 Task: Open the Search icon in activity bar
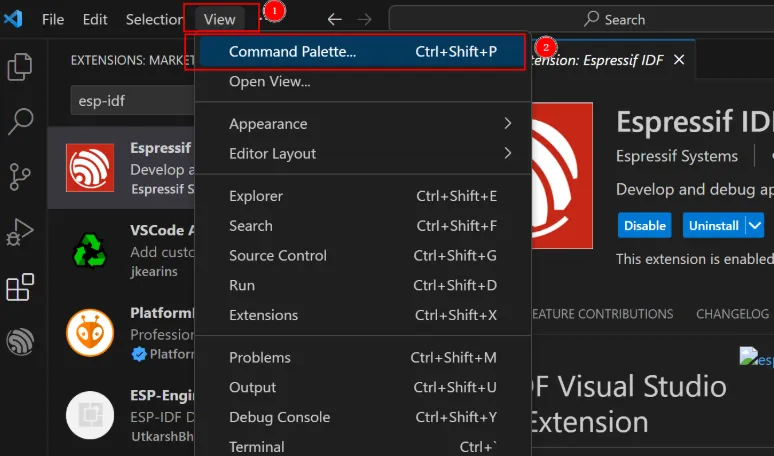[20, 122]
